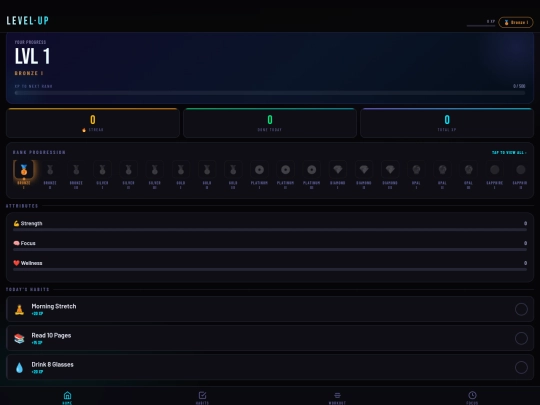Select the Bronze III rank medal
Image resolution: width=540 pixels, height=405 pixels.
tap(76, 169)
